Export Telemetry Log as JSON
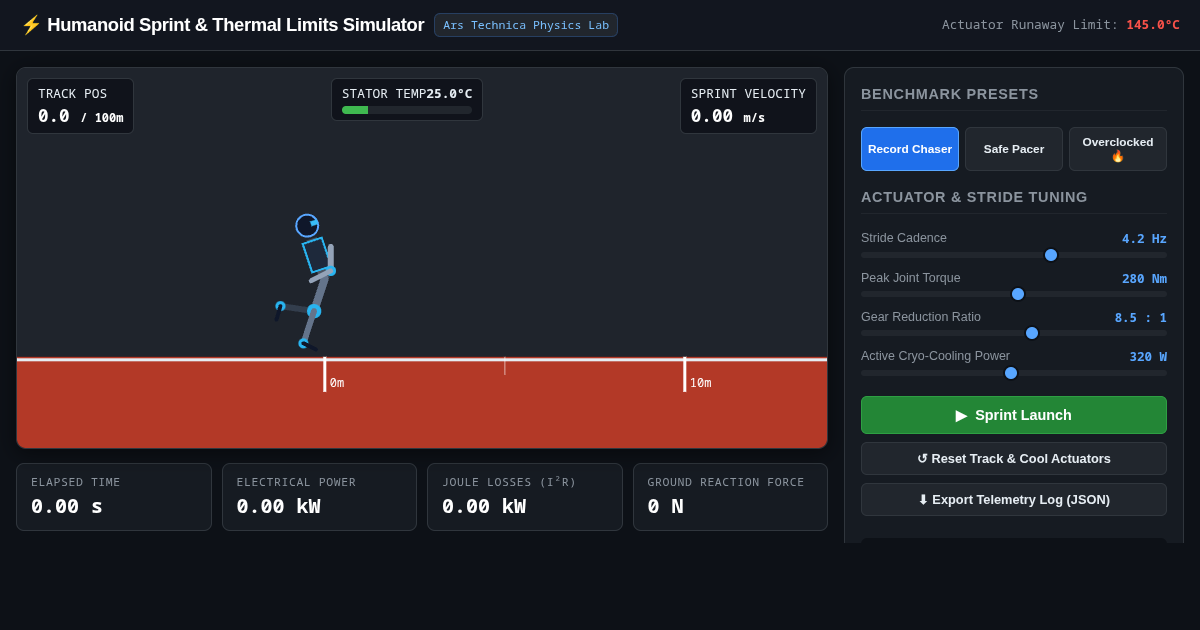Screen dimensions: 1200x630 click(x=1014, y=500)
